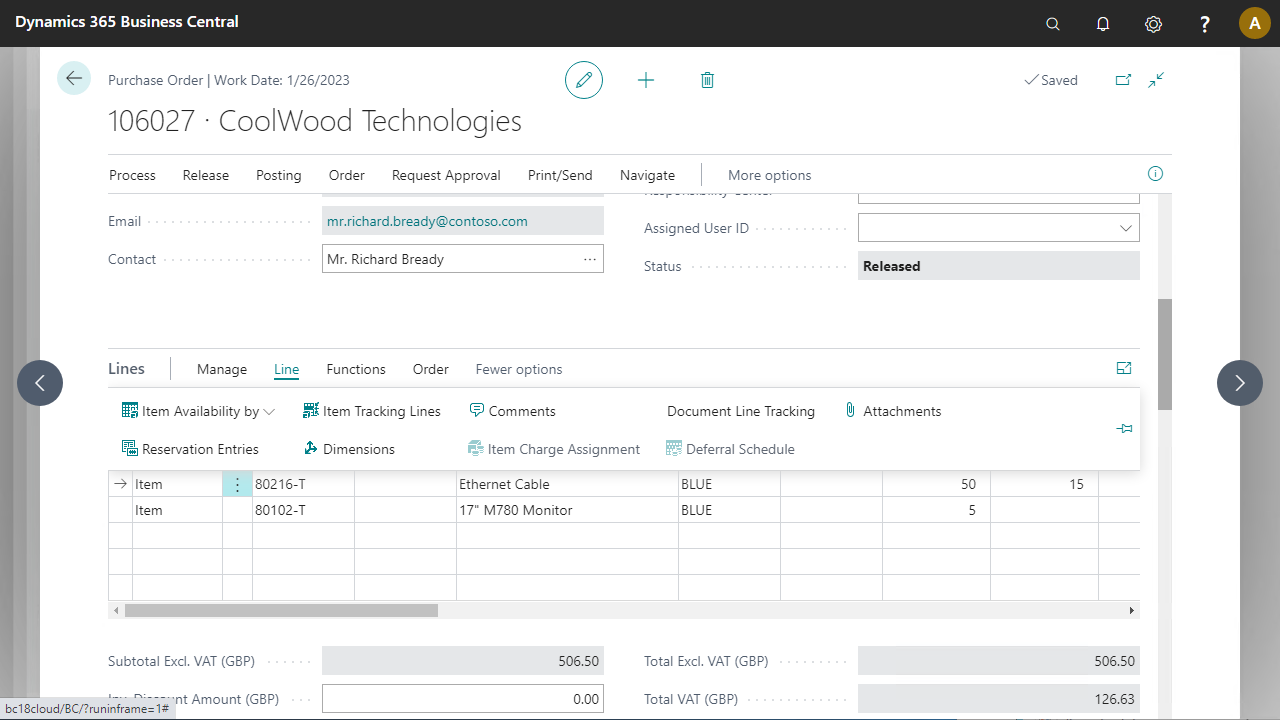The height and width of the screenshot is (720, 1280).
Task: Open Document Line Tracking
Action: click(741, 411)
